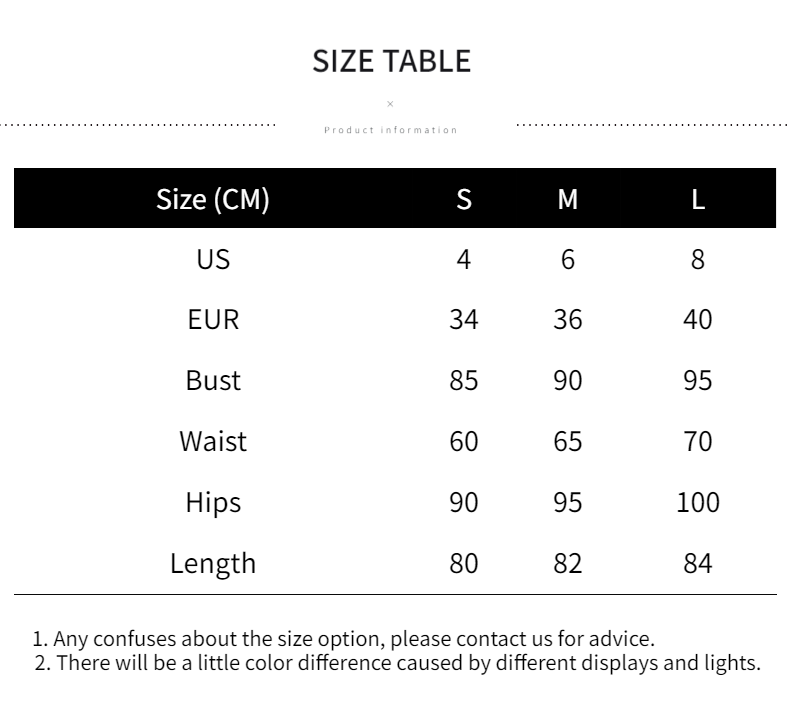Click the EUR row label
790x719 pixels.
[213, 320]
